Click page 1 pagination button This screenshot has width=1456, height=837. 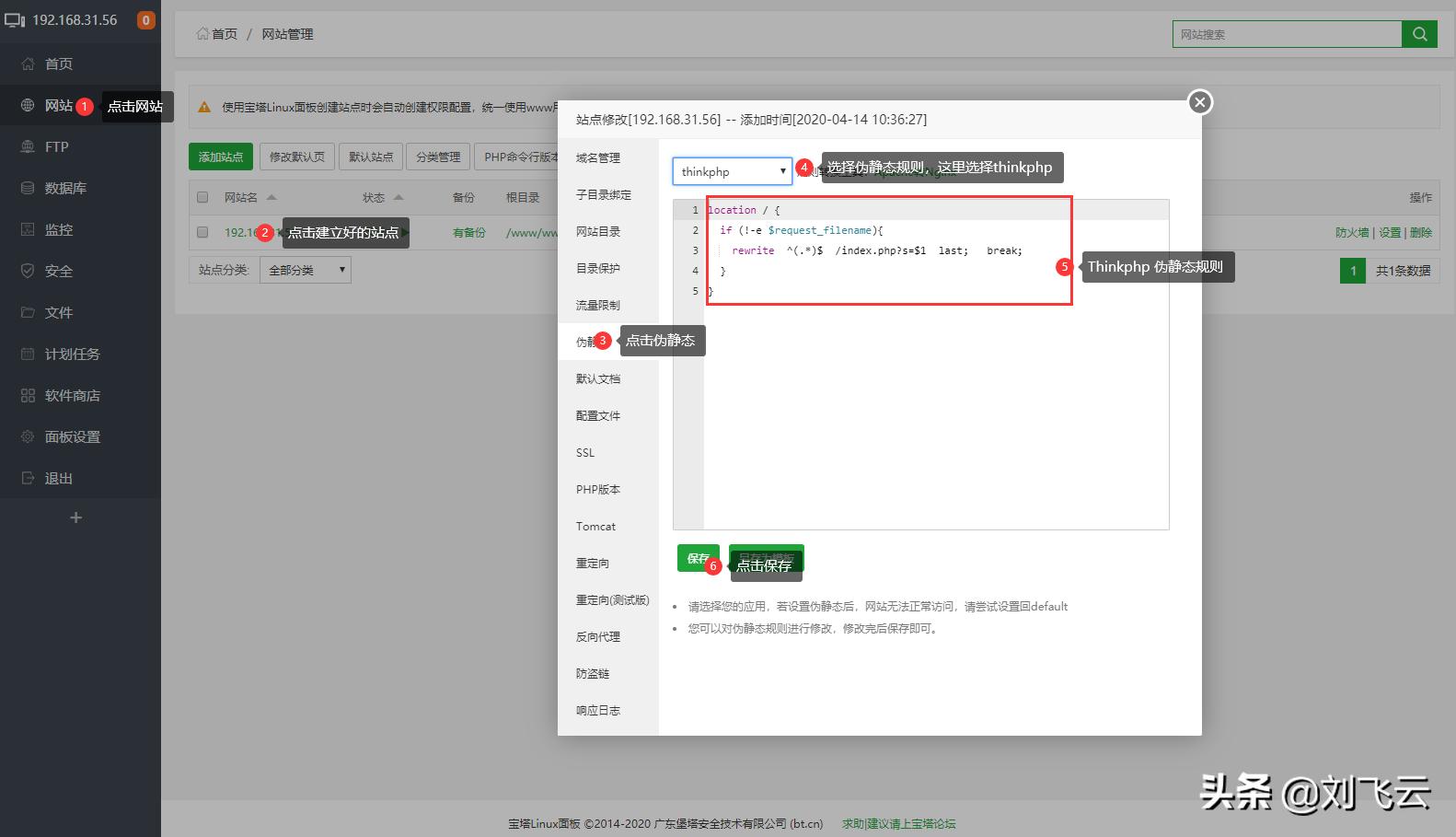(x=1353, y=271)
